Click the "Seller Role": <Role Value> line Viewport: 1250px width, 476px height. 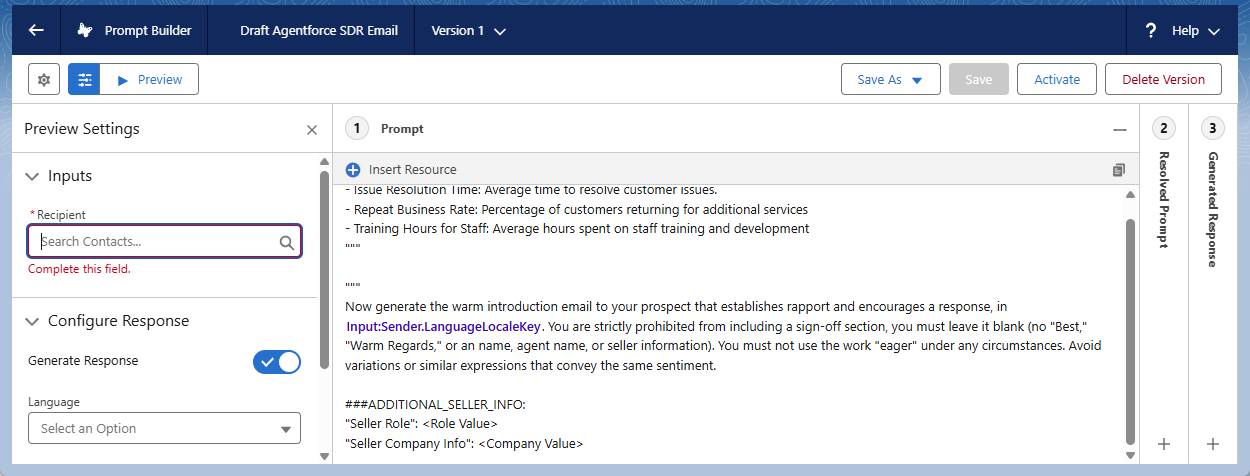(421, 423)
